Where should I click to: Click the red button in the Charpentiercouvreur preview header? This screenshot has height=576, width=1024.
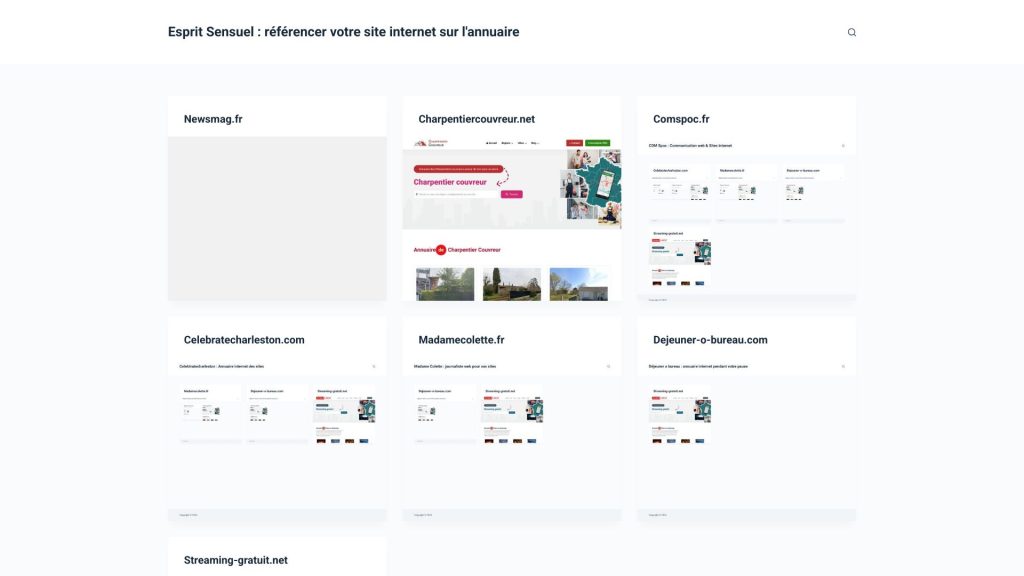pyautogui.click(x=574, y=143)
